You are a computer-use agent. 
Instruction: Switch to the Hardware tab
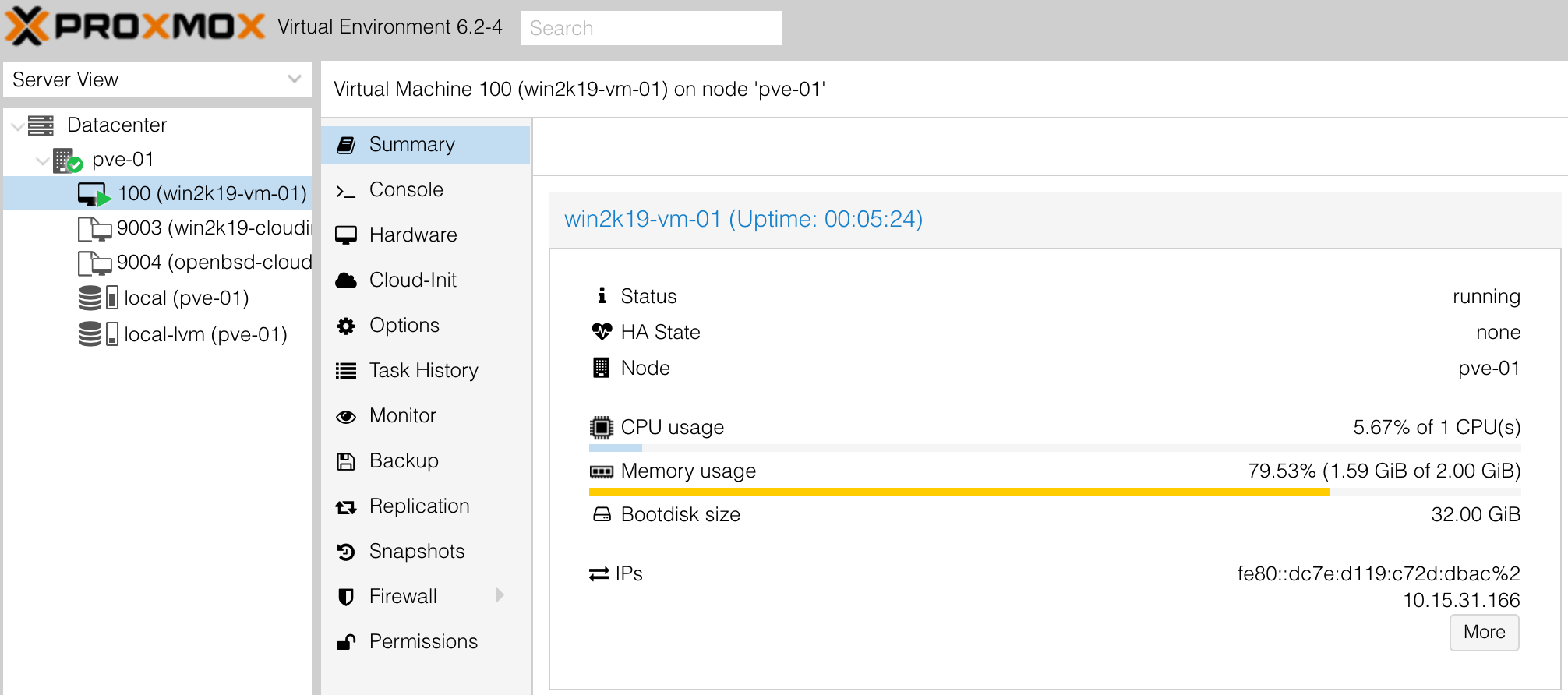[x=426, y=235]
